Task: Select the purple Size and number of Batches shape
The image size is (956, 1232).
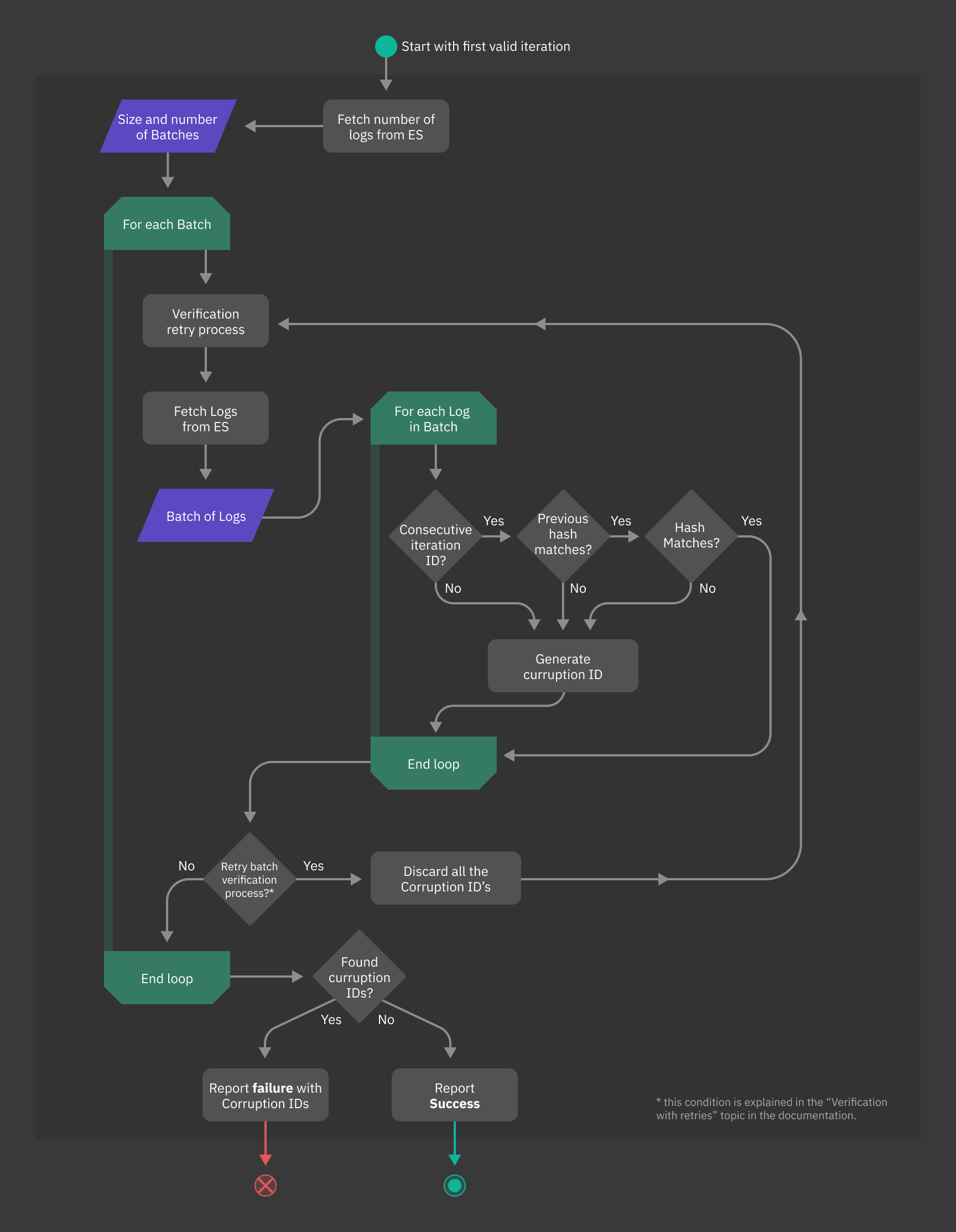Action: tap(168, 126)
